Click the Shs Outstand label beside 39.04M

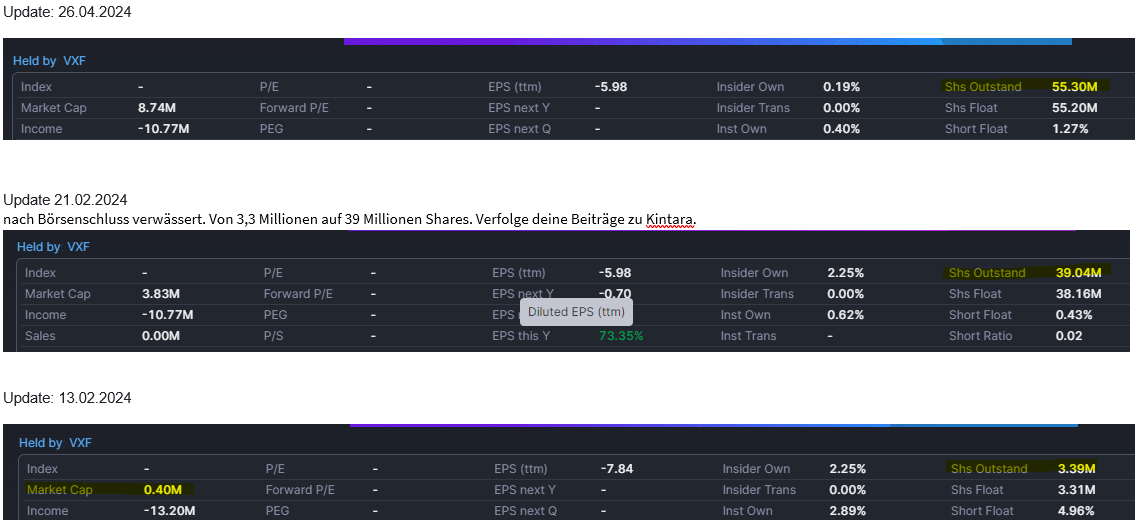click(987, 273)
